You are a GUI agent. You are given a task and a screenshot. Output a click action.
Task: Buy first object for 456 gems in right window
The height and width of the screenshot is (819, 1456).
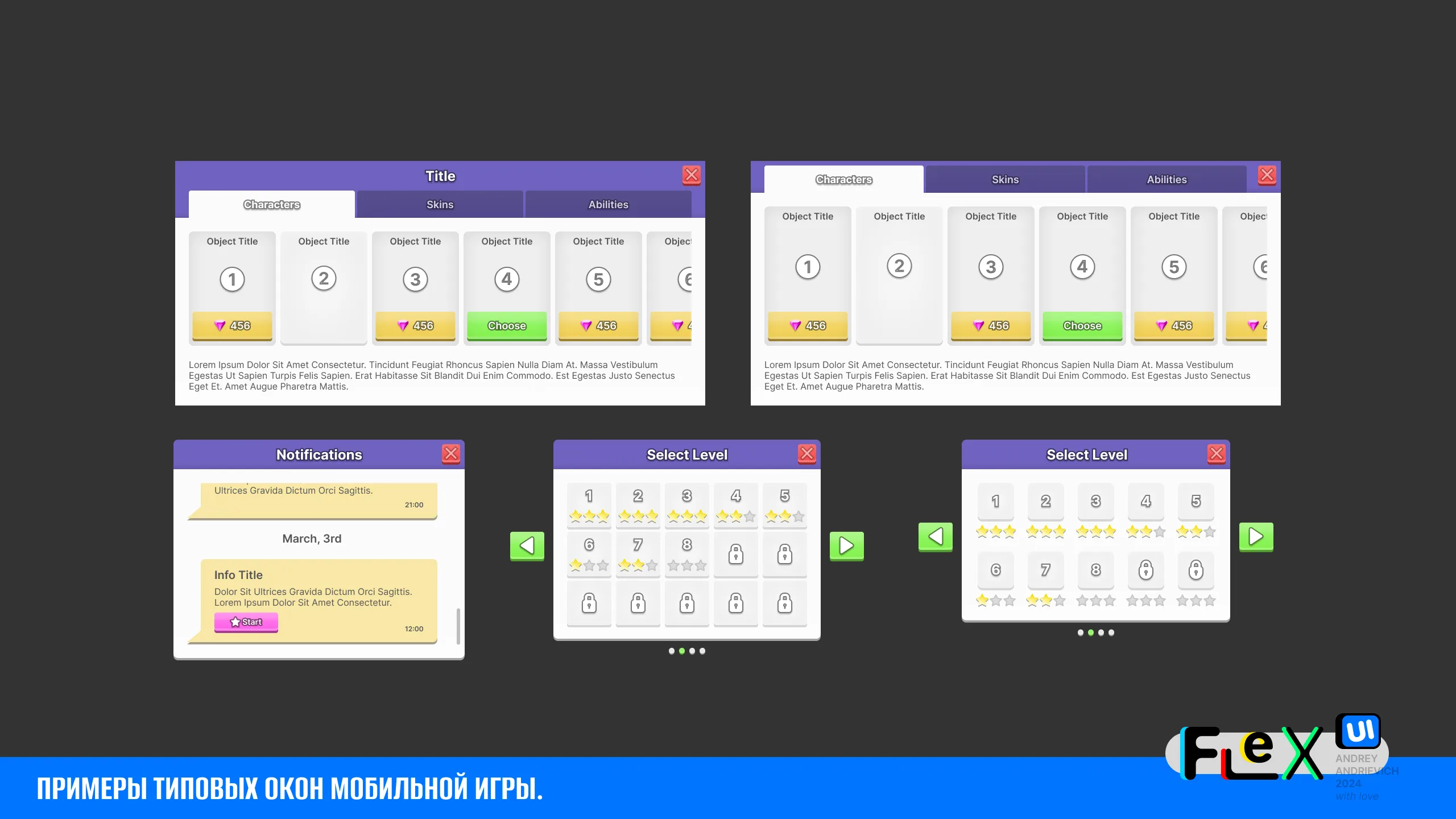[808, 326]
